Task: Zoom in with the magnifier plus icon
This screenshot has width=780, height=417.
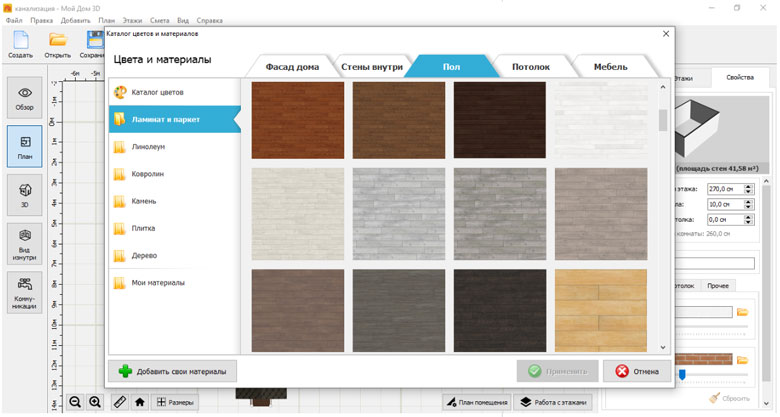Action: (95, 402)
